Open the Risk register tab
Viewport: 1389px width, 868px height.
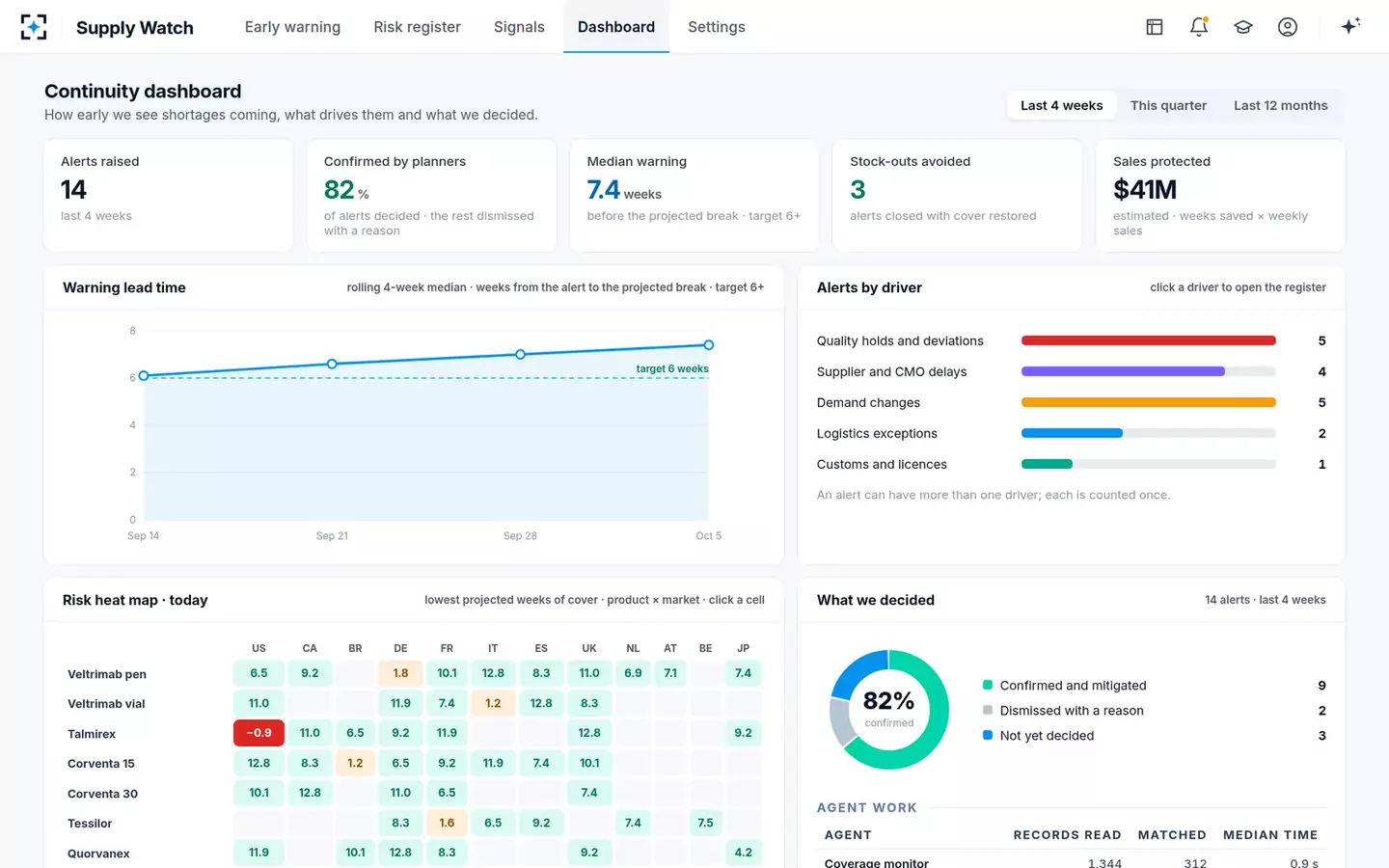pyautogui.click(x=418, y=27)
